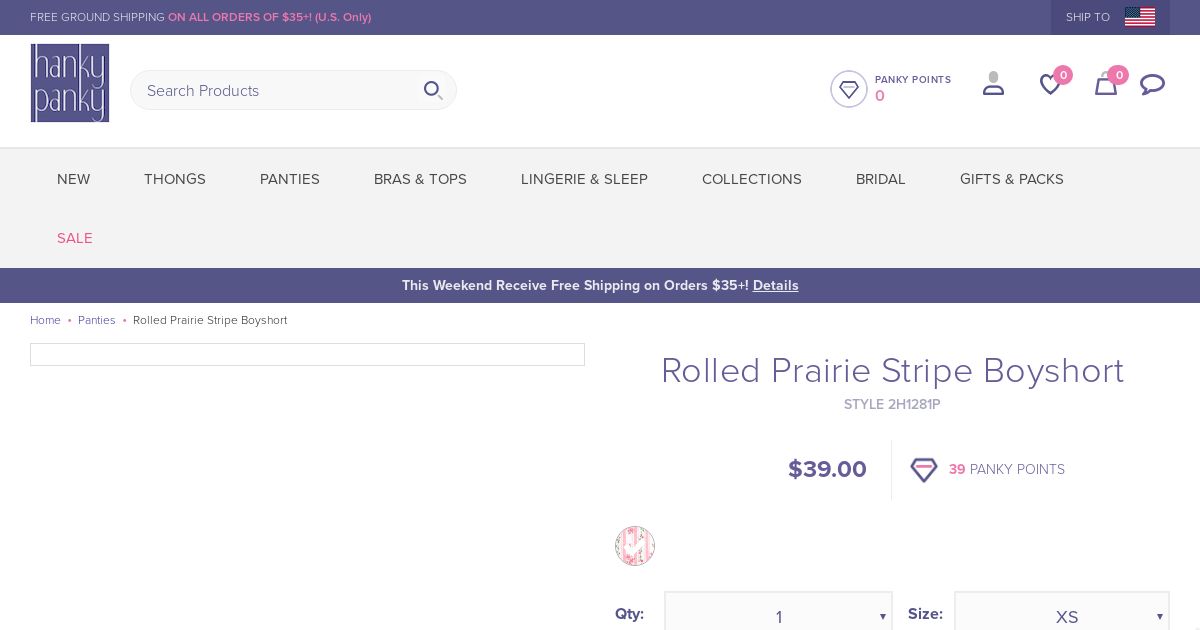Open the Bras & Tops menu
Viewport: 1200px width, 630px height.
point(420,179)
